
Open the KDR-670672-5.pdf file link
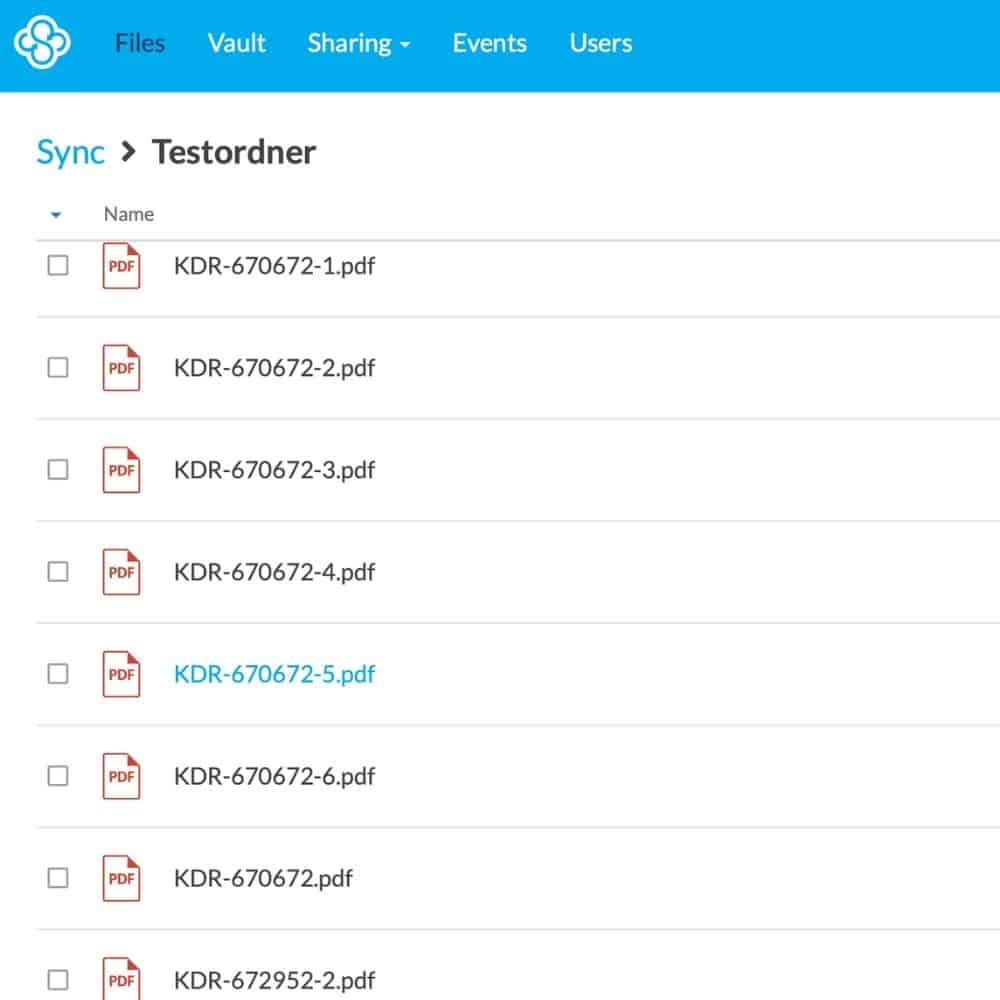click(274, 674)
